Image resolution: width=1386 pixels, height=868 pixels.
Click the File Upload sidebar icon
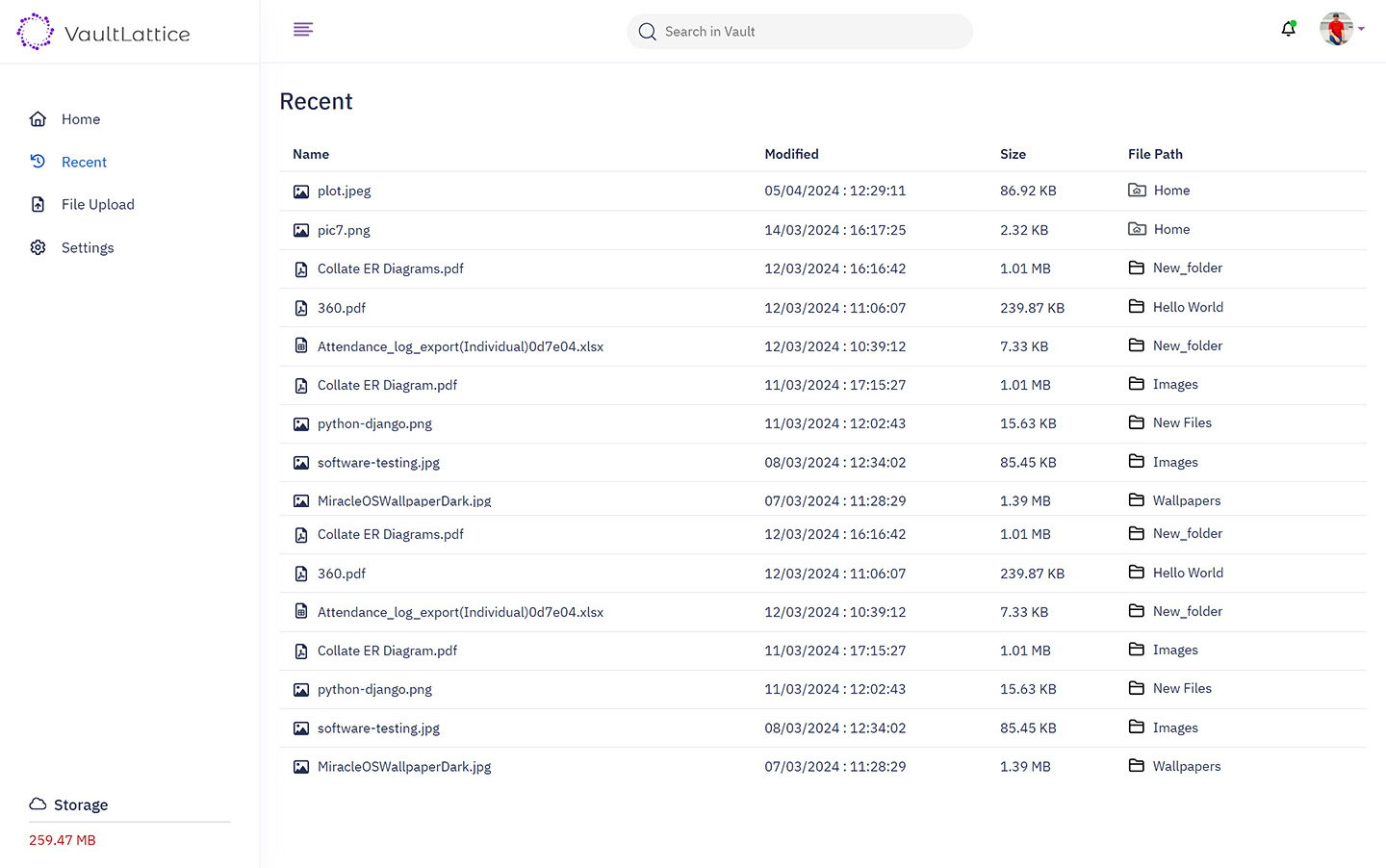pos(38,204)
